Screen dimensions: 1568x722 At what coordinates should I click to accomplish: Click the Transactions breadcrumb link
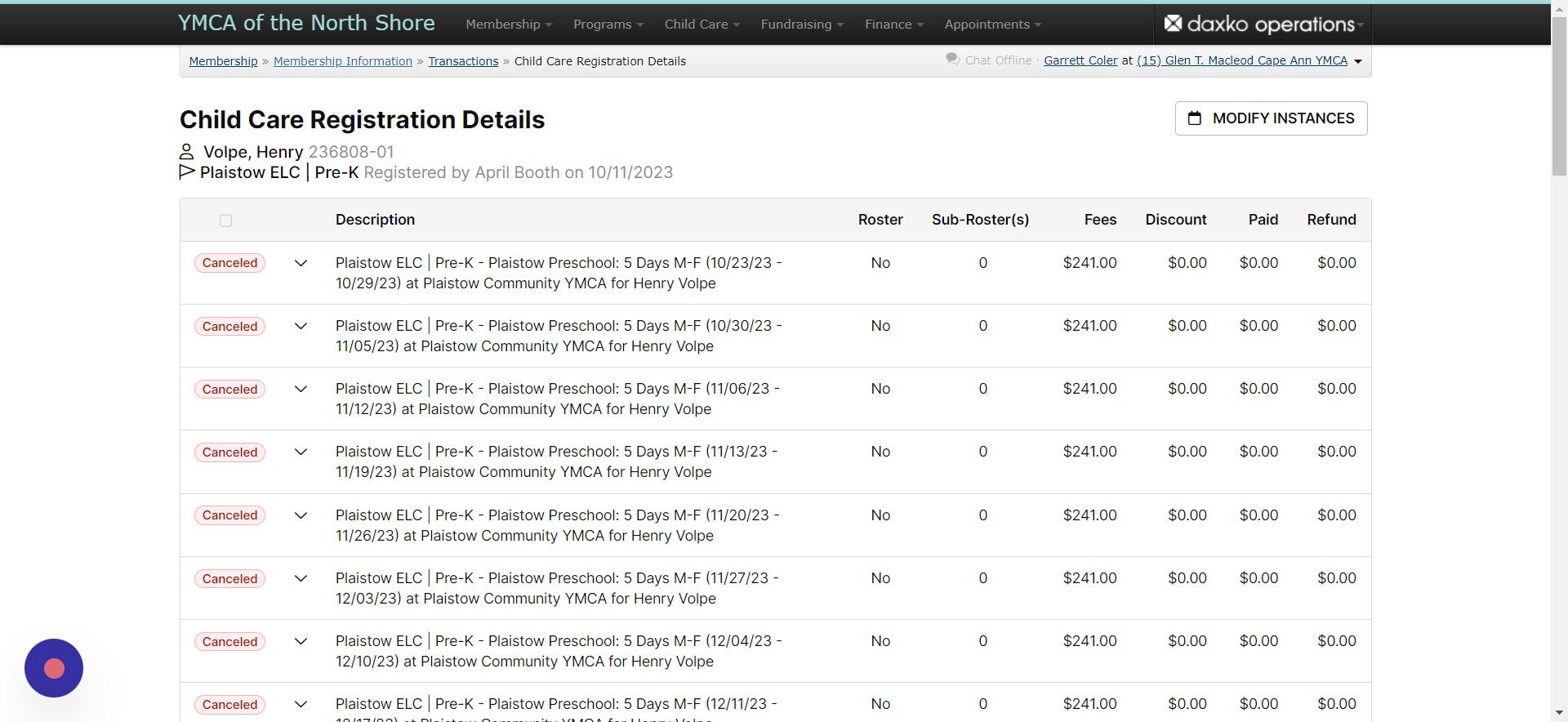[x=463, y=61]
